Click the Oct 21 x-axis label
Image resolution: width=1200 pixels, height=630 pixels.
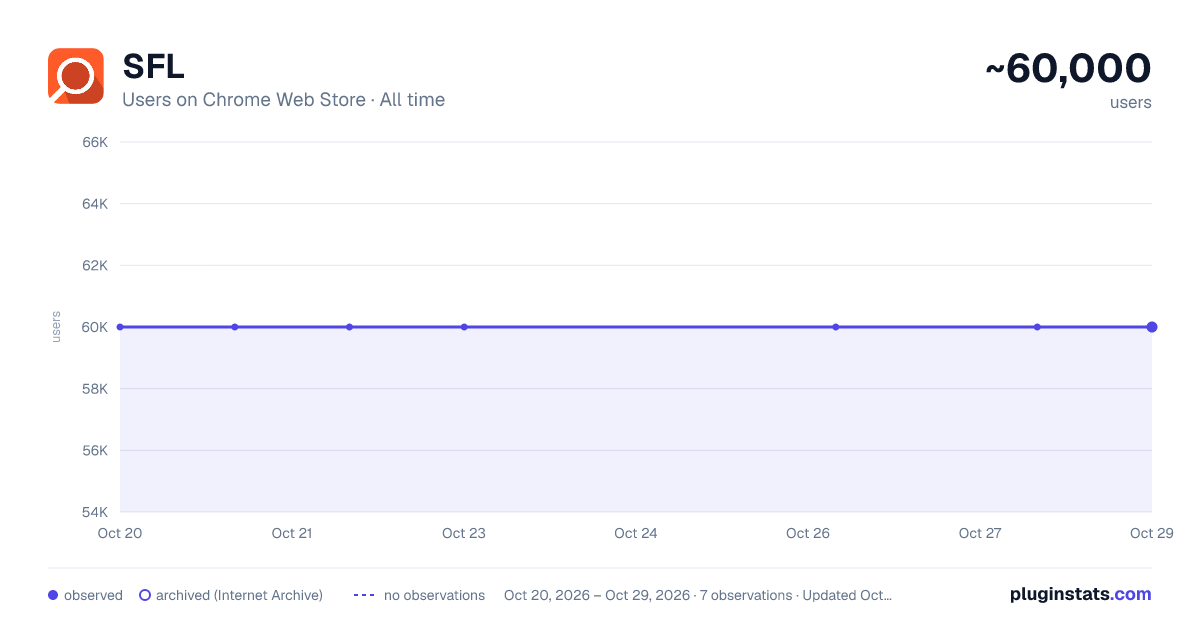click(292, 533)
